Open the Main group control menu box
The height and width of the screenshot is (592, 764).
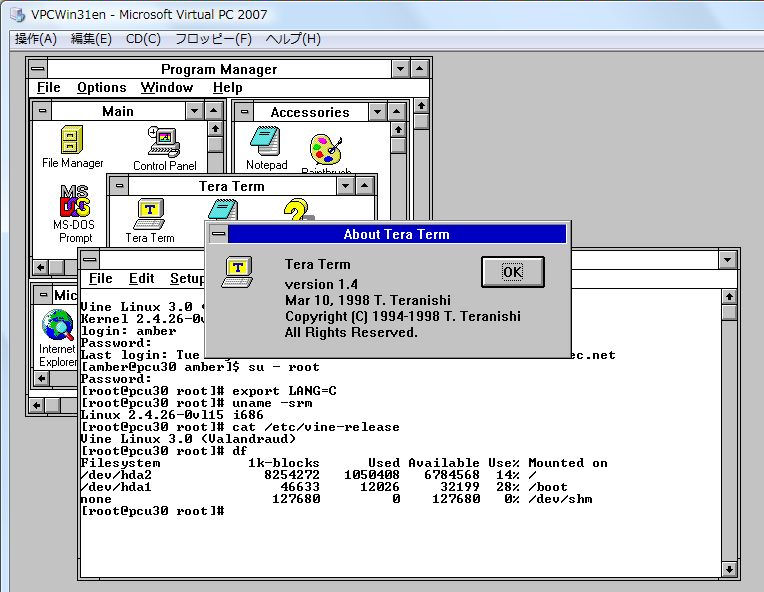pyautogui.click(x=42, y=111)
